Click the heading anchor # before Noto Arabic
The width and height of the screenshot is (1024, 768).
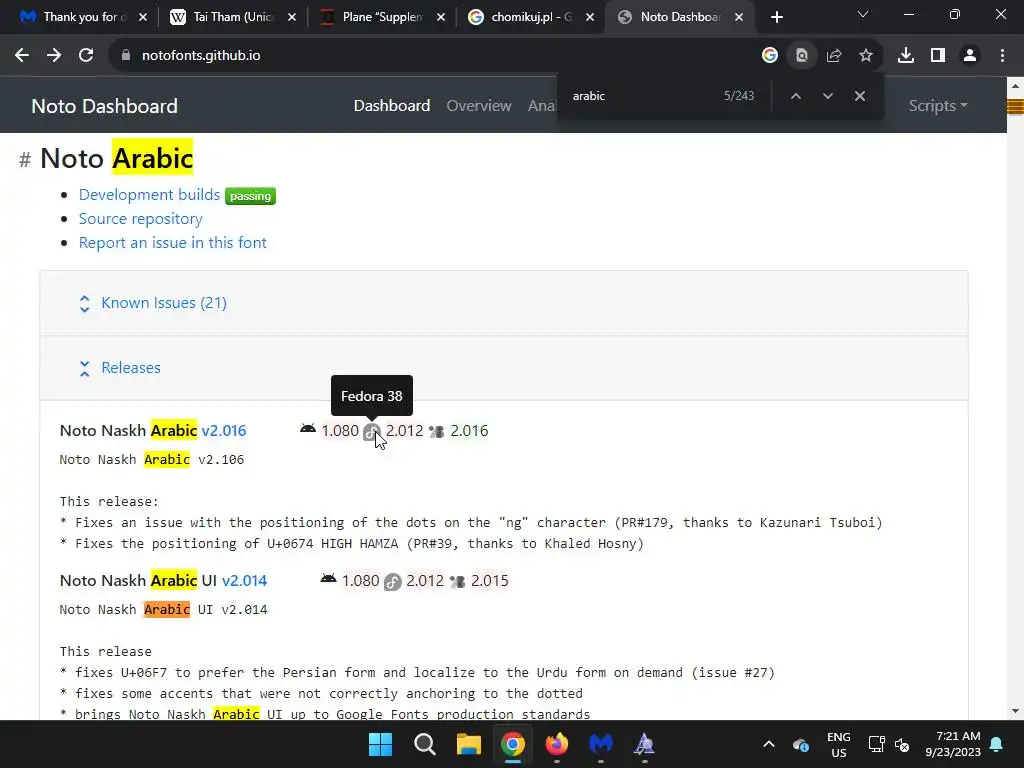click(x=25, y=159)
